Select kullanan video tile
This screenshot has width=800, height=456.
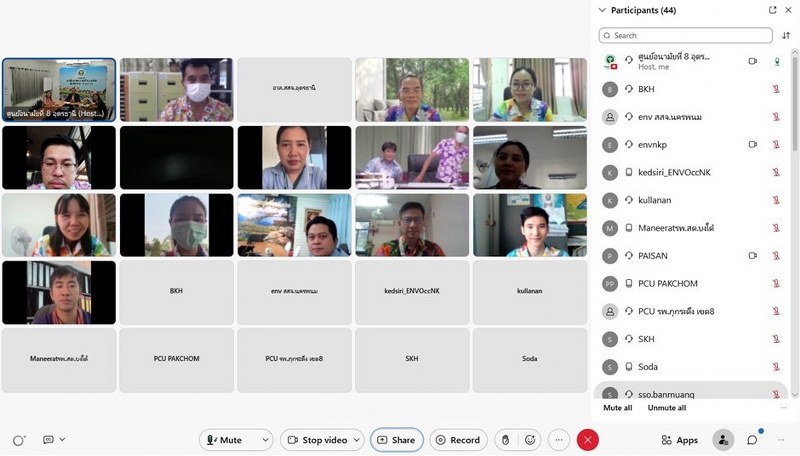(x=530, y=293)
